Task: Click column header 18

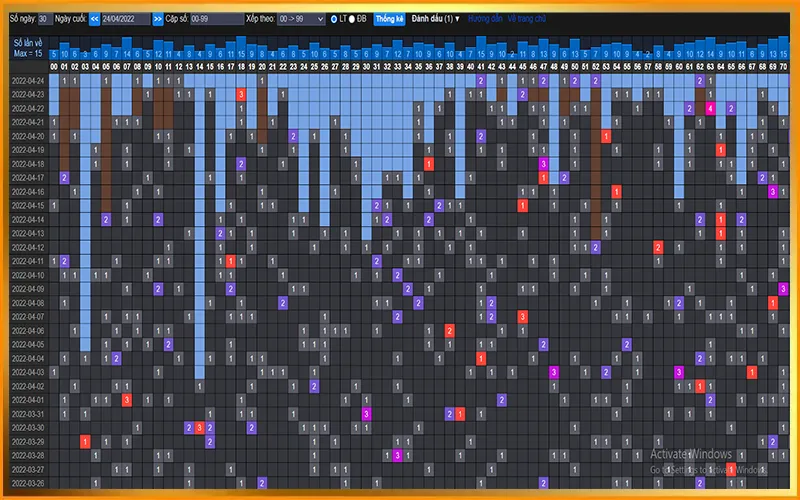Action: click(241, 66)
